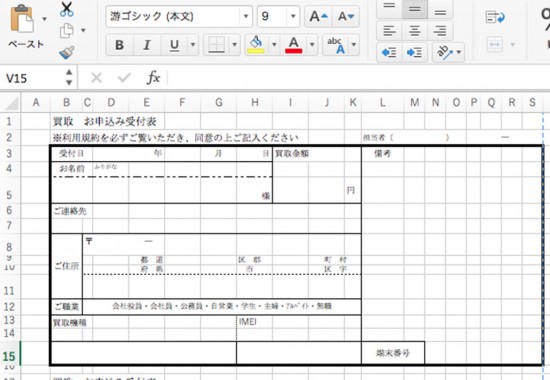This screenshot has height=380, width=550.
Task: Center text horizontally
Action: coord(415,31)
